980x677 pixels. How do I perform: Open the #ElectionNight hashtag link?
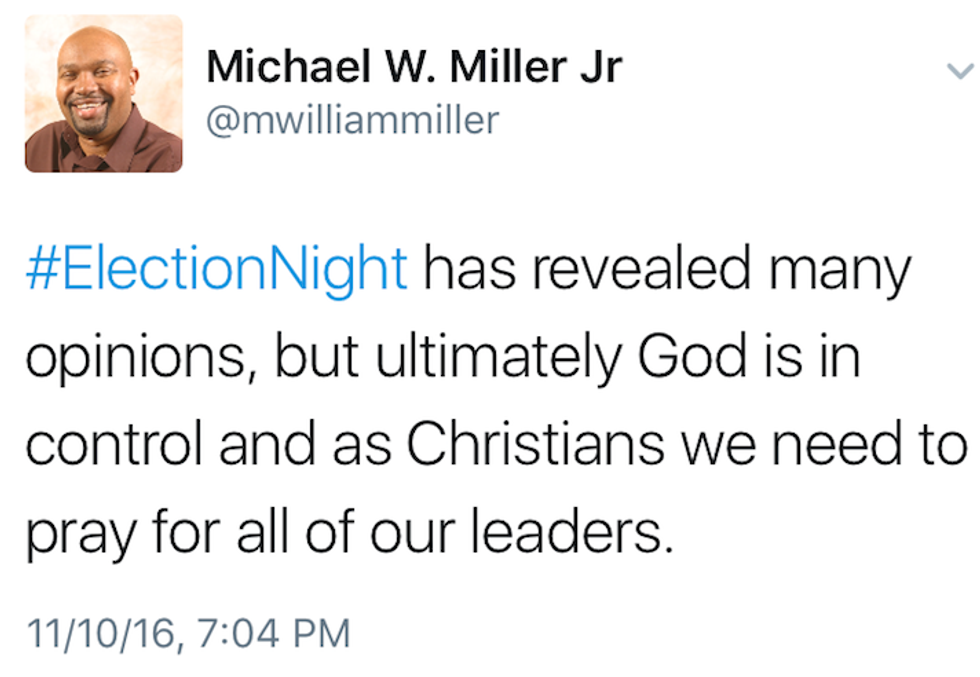(215, 270)
